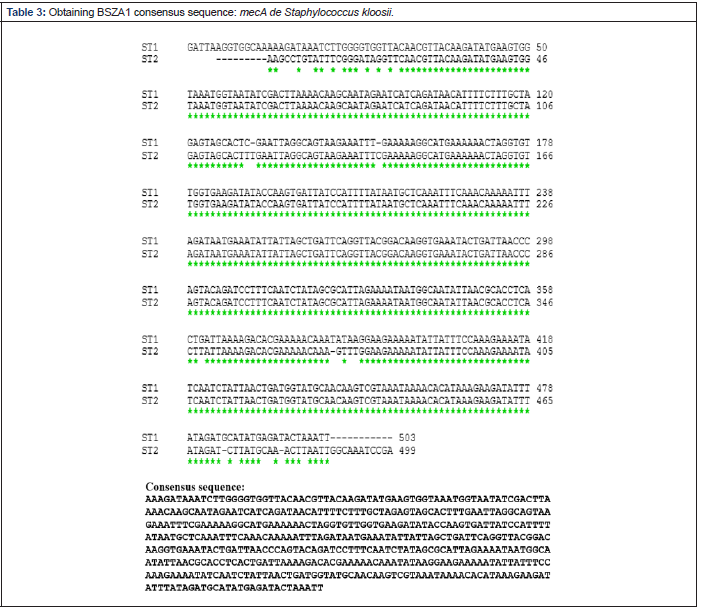The width and height of the screenshot is (701, 610).
Task: Click position number 120 at row end
Action: click(x=545, y=92)
